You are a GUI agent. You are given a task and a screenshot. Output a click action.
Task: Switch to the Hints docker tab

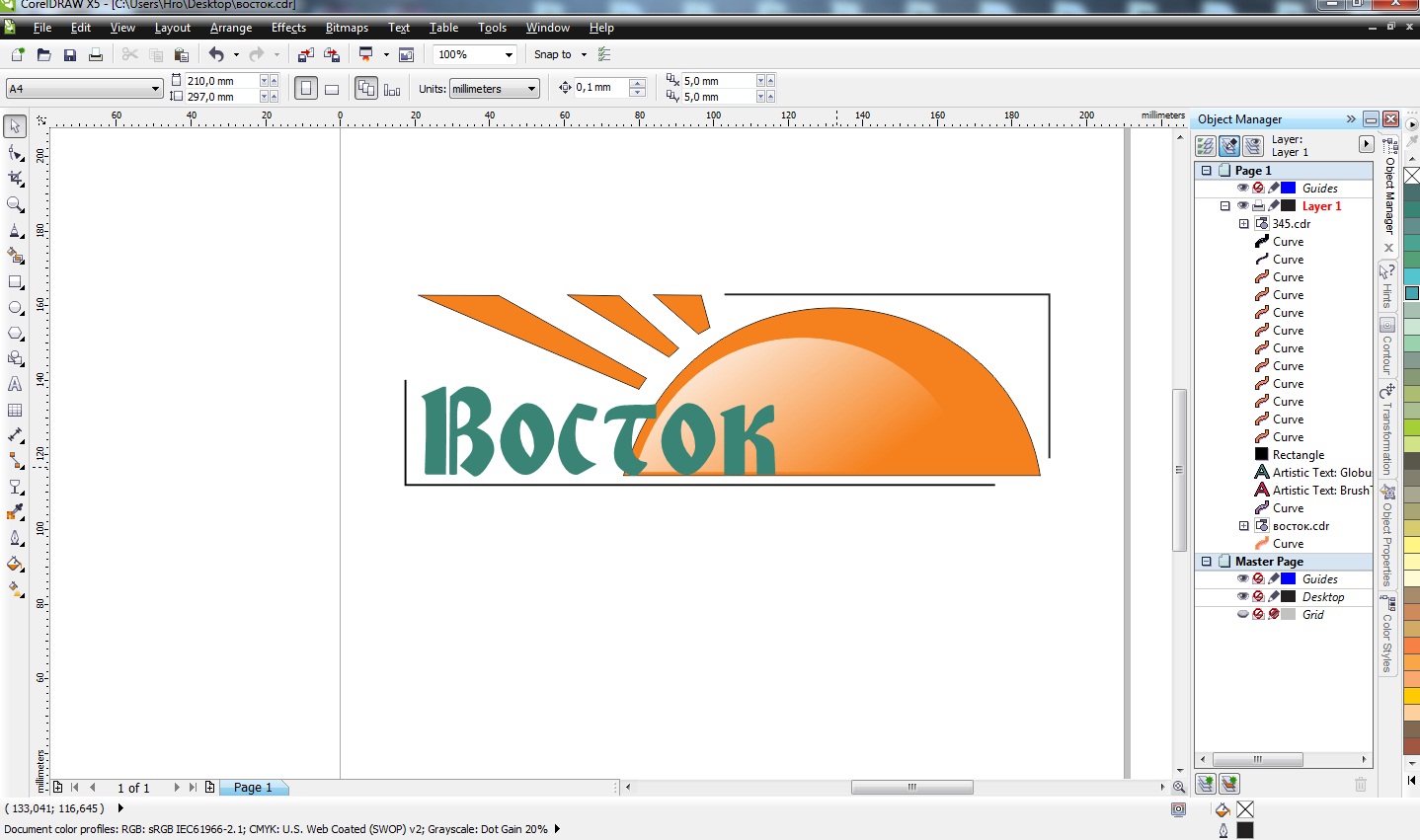tap(1387, 285)
